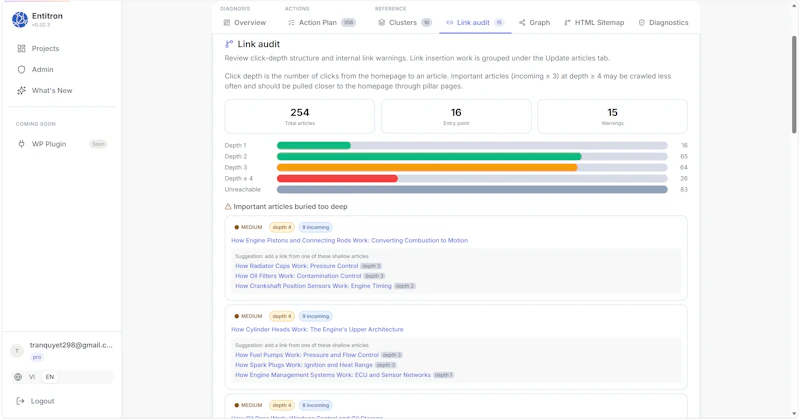Open the Diagnostics tab
The width and height of the screenshot is (800, 420).
pyautogui.click(x=663, y=22)
